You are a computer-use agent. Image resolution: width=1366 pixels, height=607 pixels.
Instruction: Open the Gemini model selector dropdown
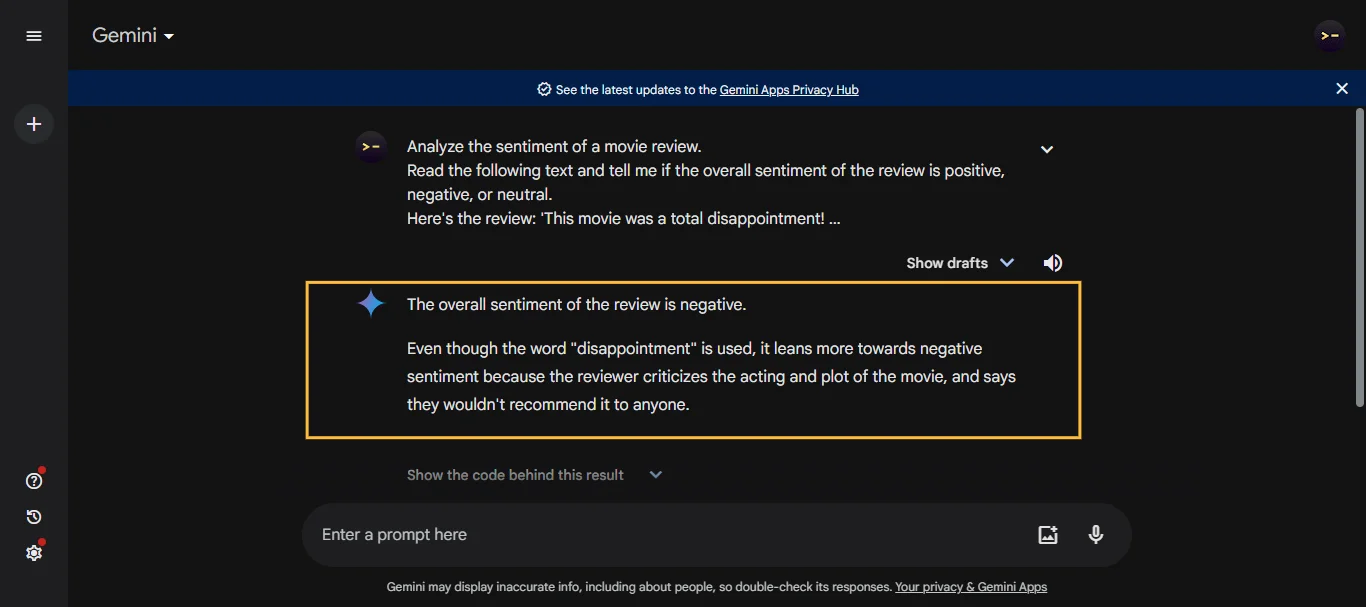click(x=132, y=34)
